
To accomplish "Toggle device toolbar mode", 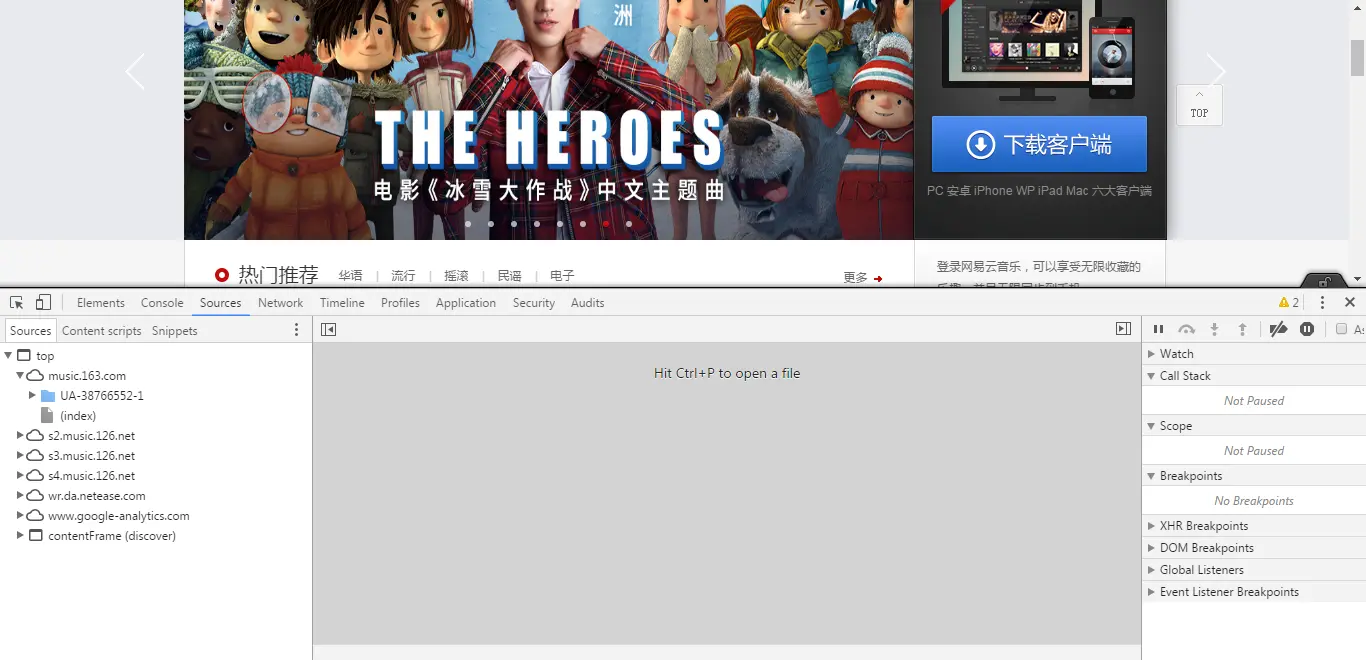I will tap(43, 302).
